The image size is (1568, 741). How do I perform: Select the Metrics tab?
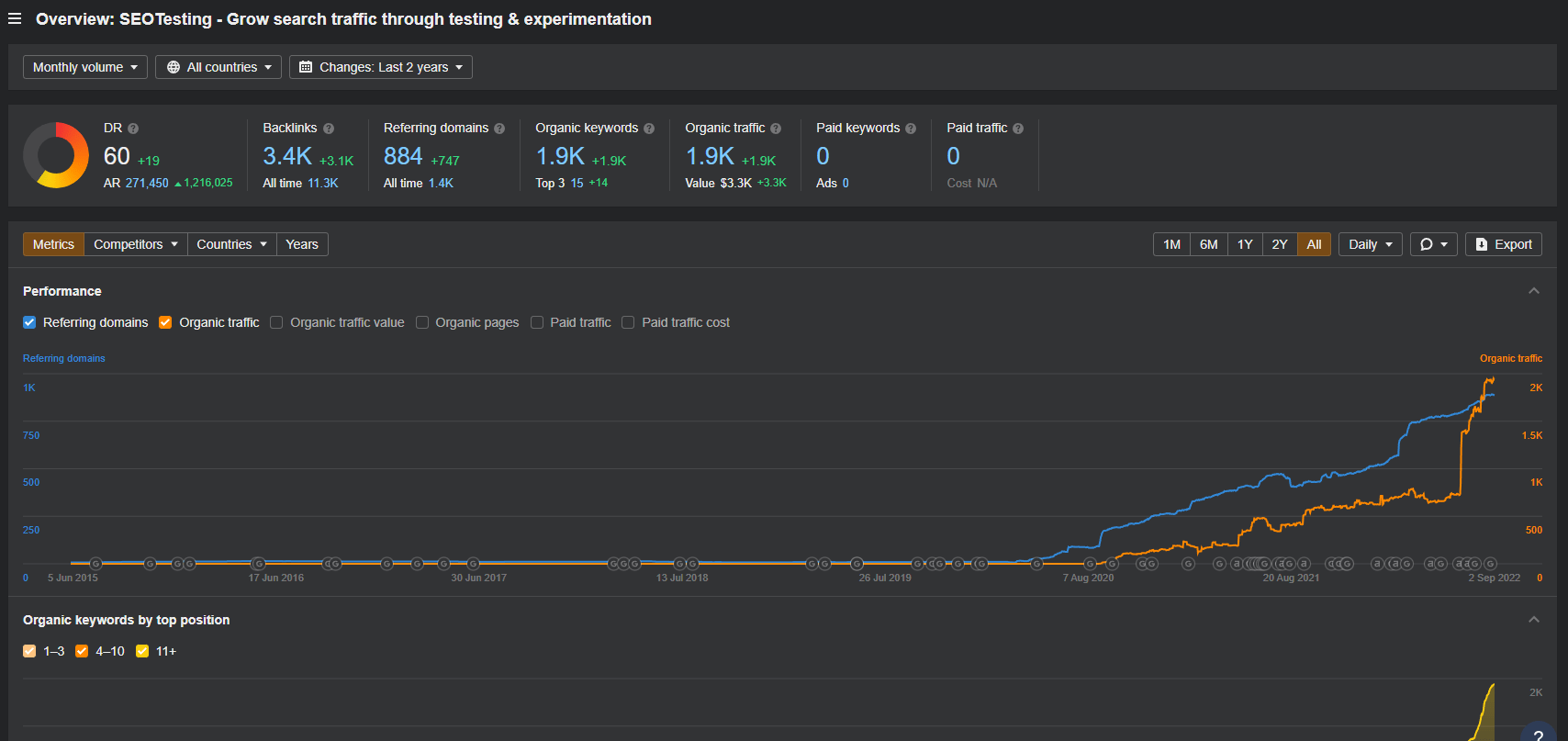(x=53, y=244)
